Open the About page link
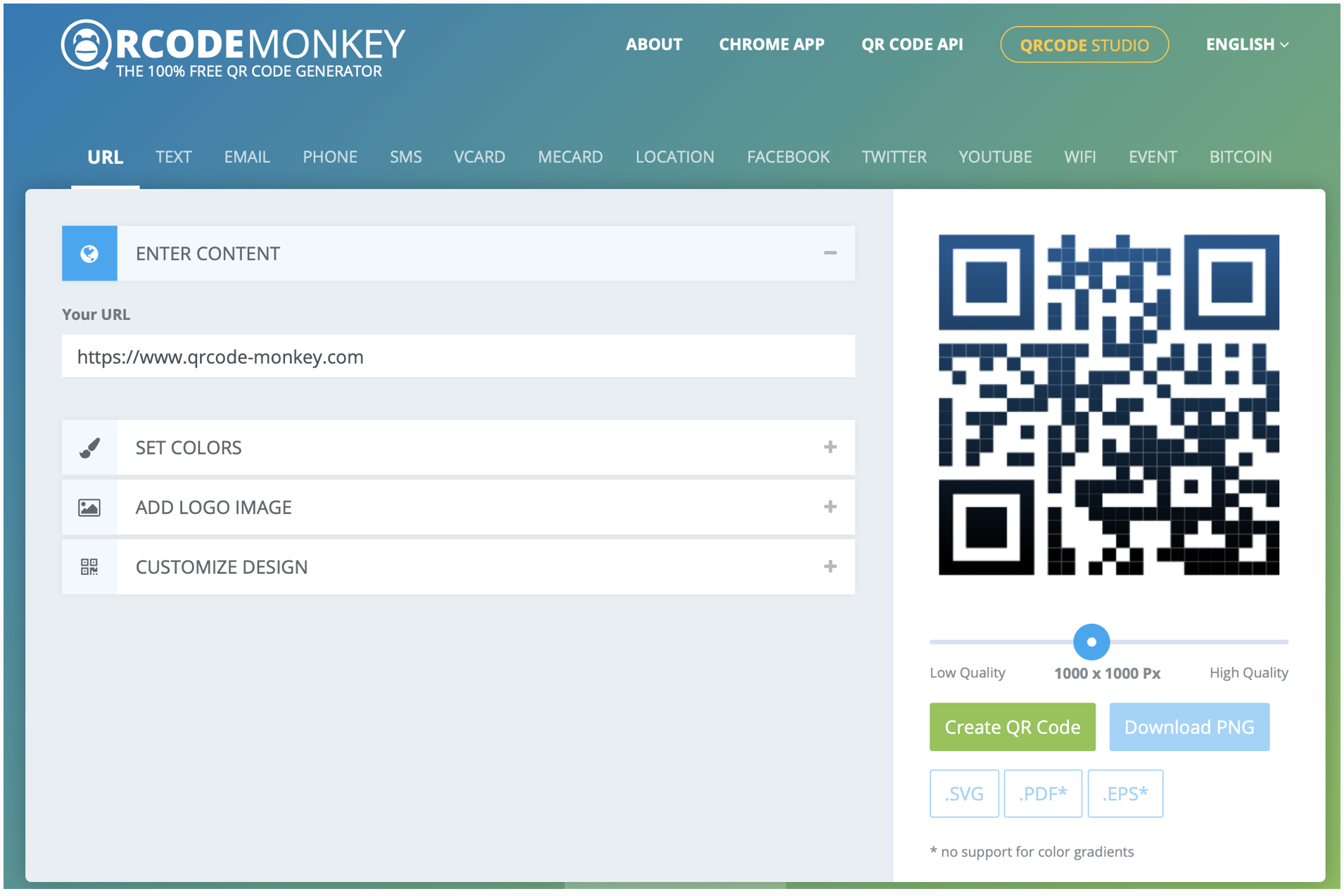1344x896 pixels. point(654,44)
